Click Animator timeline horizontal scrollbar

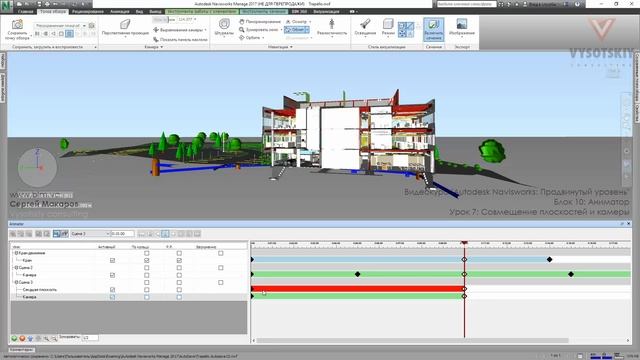tap(412, 340)
